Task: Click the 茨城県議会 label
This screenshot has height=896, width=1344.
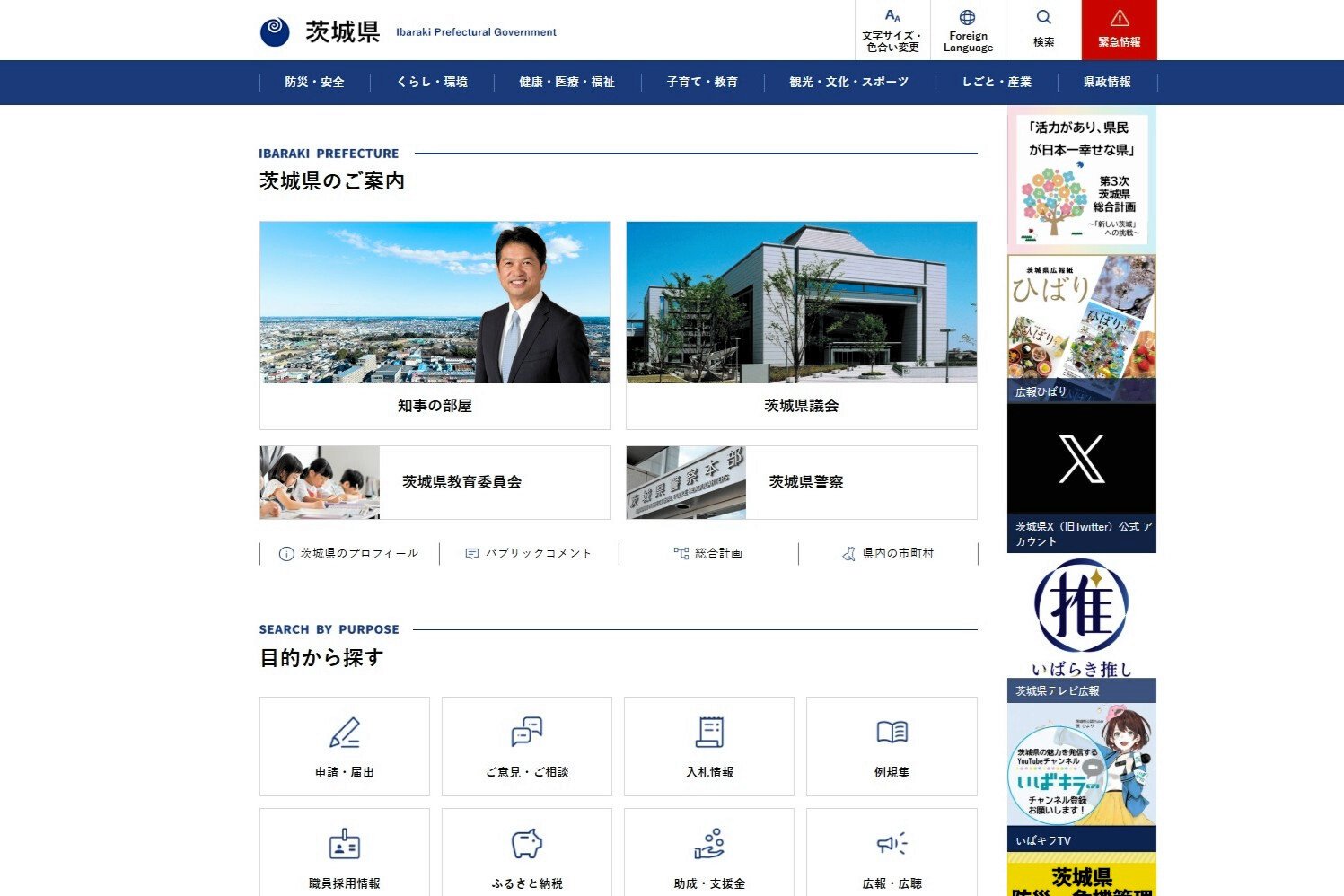Action: [801, 406]
